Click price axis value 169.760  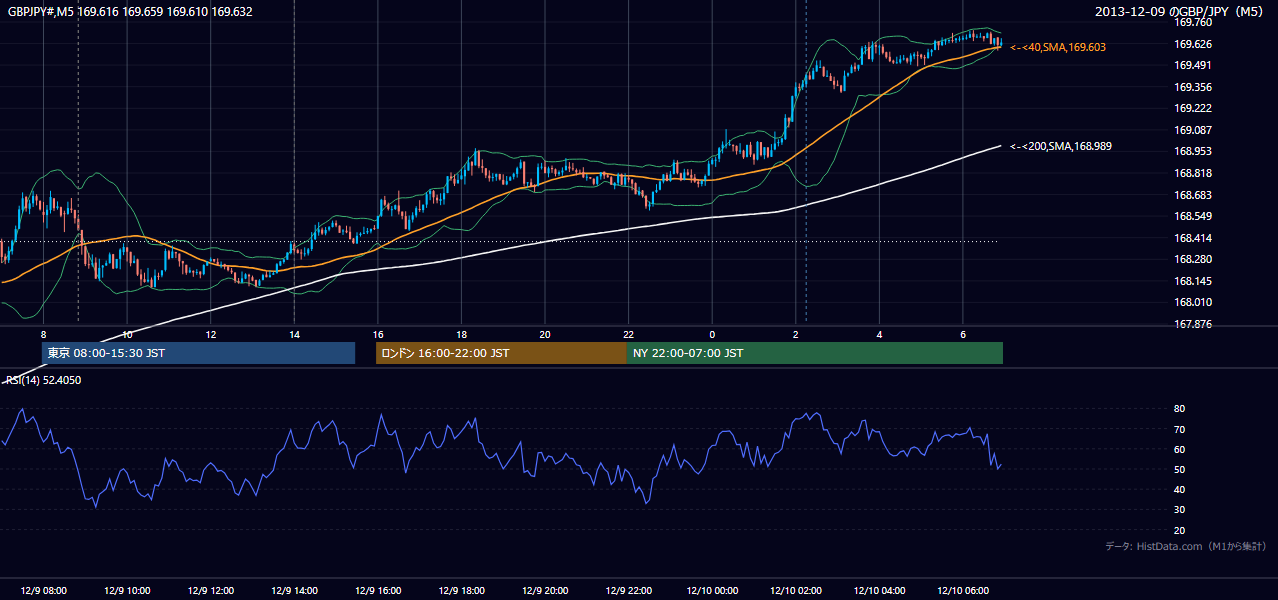(1192, 22)
